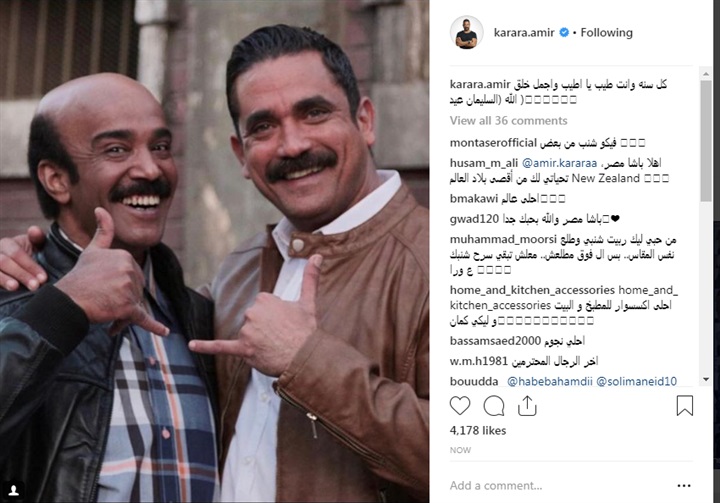This screenshot has height=503, width=720.
Task: Open the @amir.kararaa mention link
Action: pyautogui.click(x=559, y=163)
